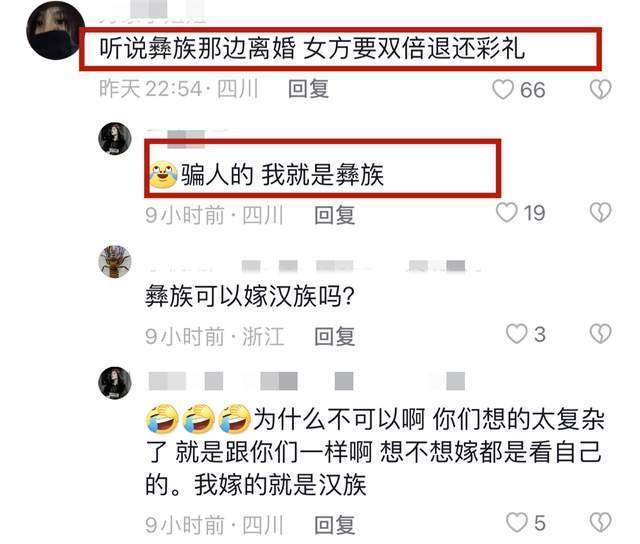The width and height of the screenshot is (640, 544).
Task: Open the avatar beside 彝族可以嫁汉族吗
Action: 115,262
